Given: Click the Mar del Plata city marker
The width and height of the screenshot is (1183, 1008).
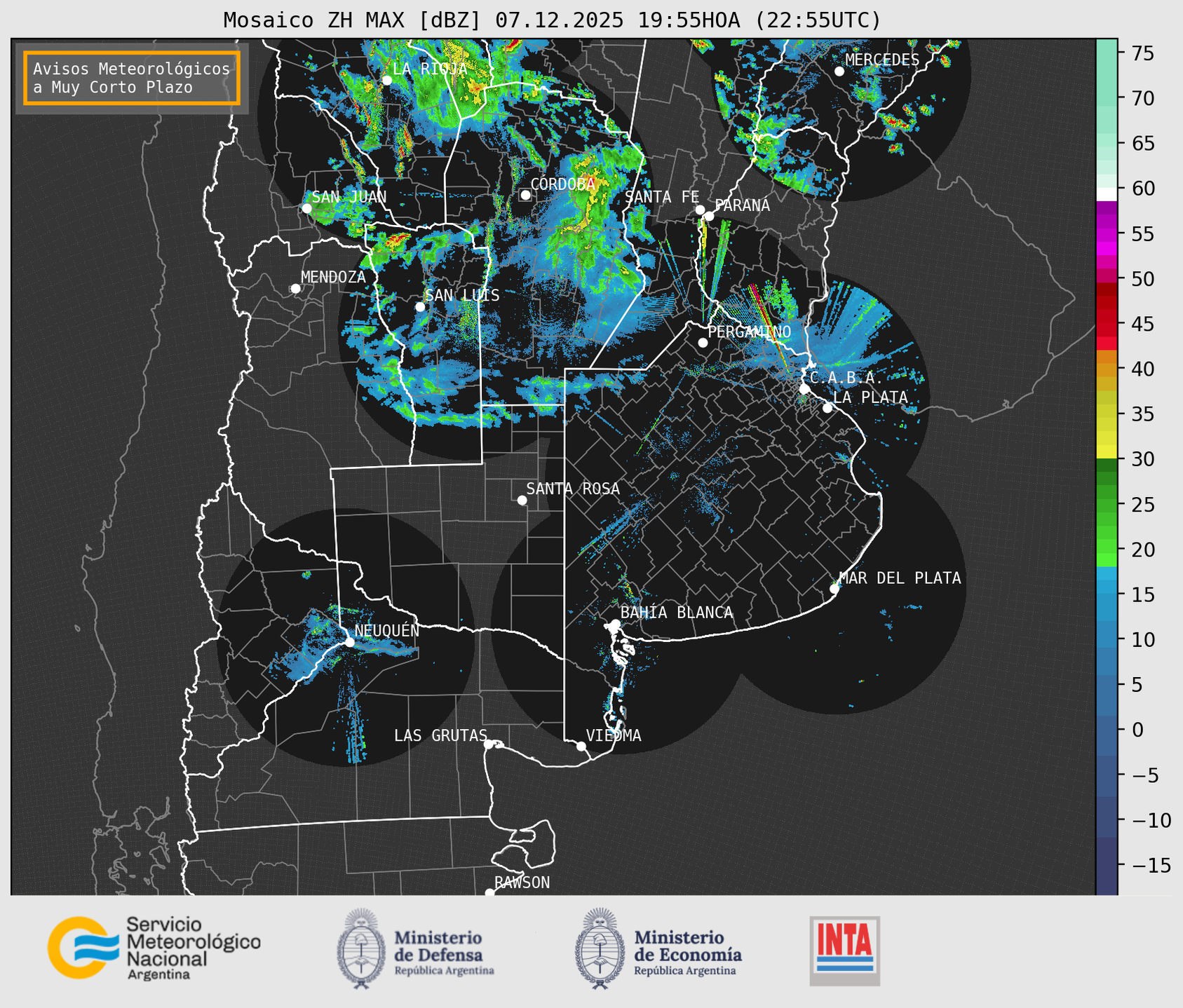Looking at the screenshot, I should click(834, 589).
